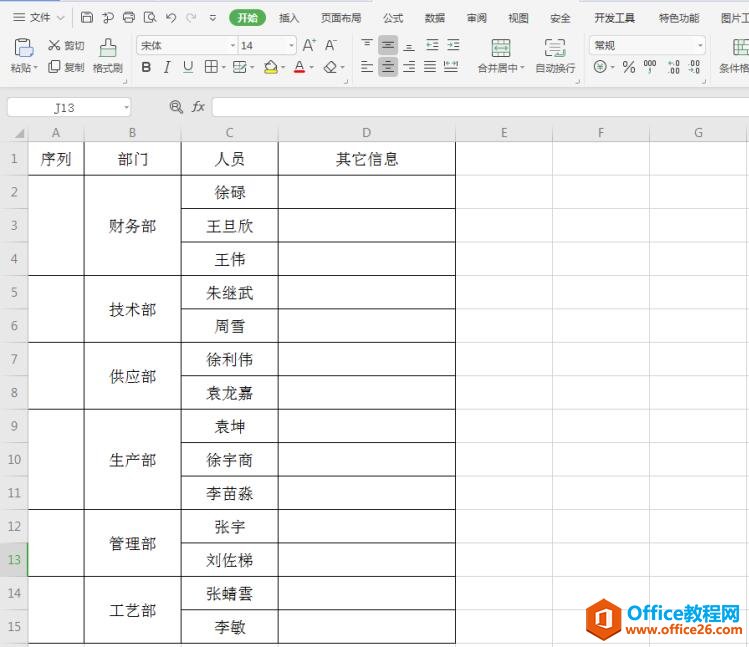This screenshot has height=647, width=749.
Task: Toggle middle vertical alignment
Action: pyautogui.click(x=388, y=45)
